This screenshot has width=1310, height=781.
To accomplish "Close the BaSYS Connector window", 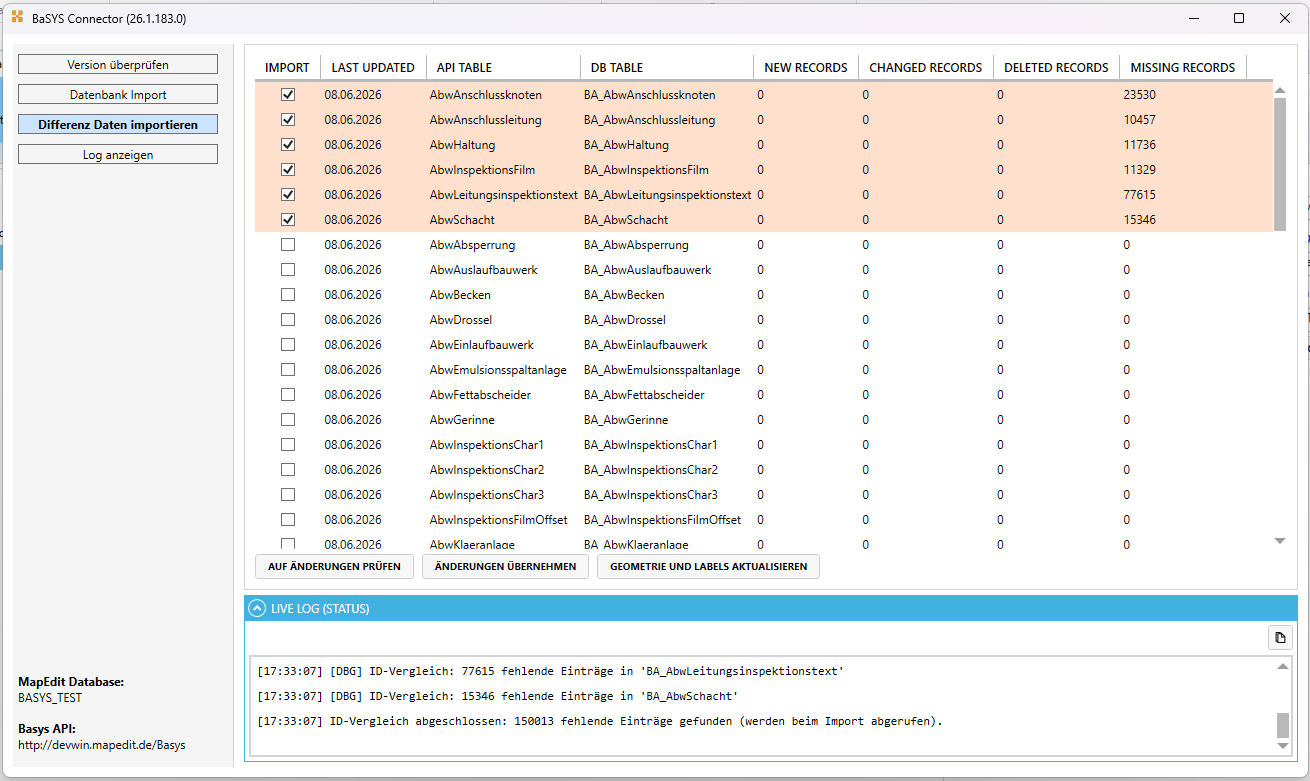I will click(x=1285, y=18).
